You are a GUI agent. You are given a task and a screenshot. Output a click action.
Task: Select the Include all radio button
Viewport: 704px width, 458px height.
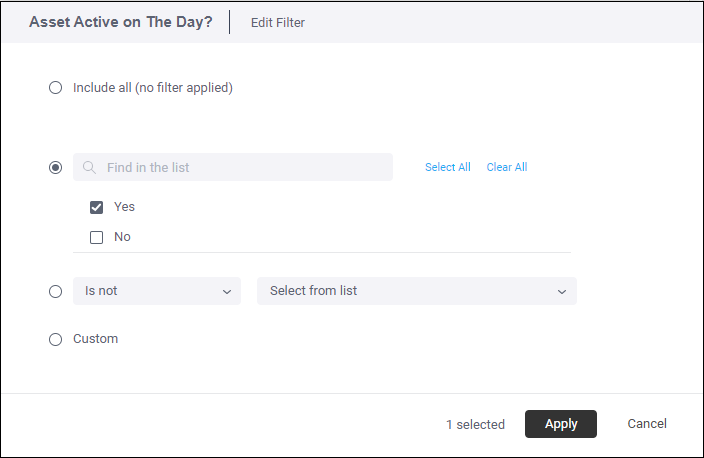click(56, 88)
